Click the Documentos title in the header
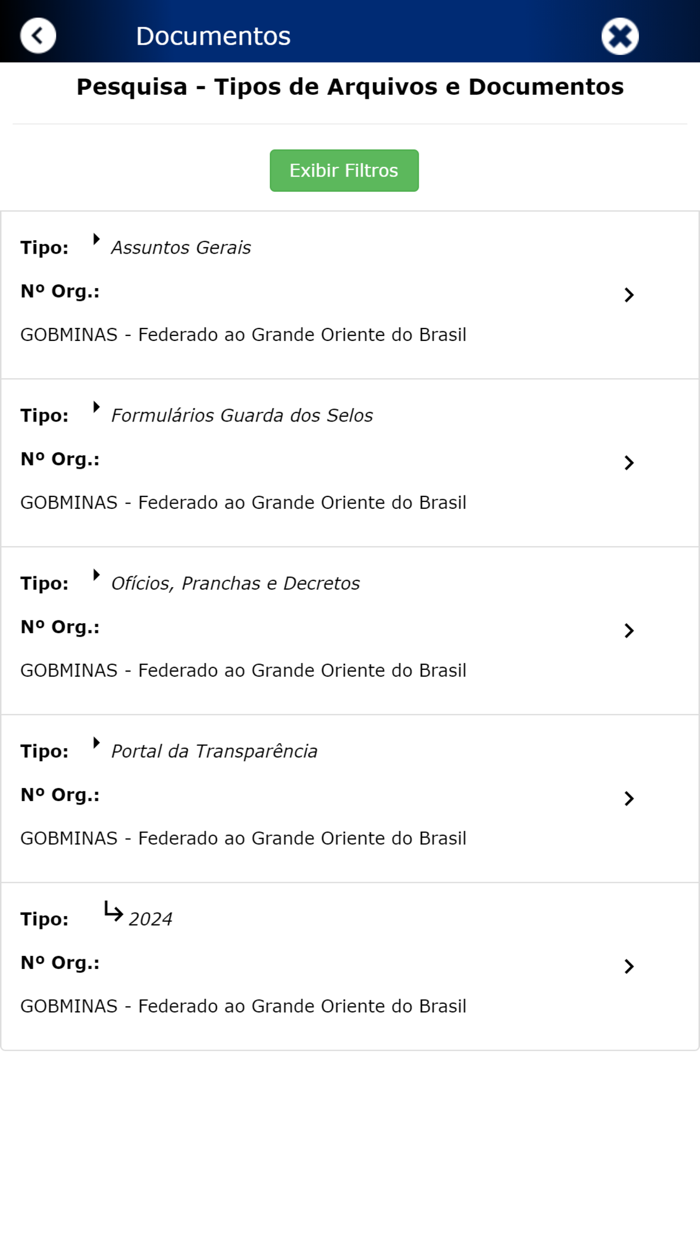700x1244 pixels. [213, 35]
